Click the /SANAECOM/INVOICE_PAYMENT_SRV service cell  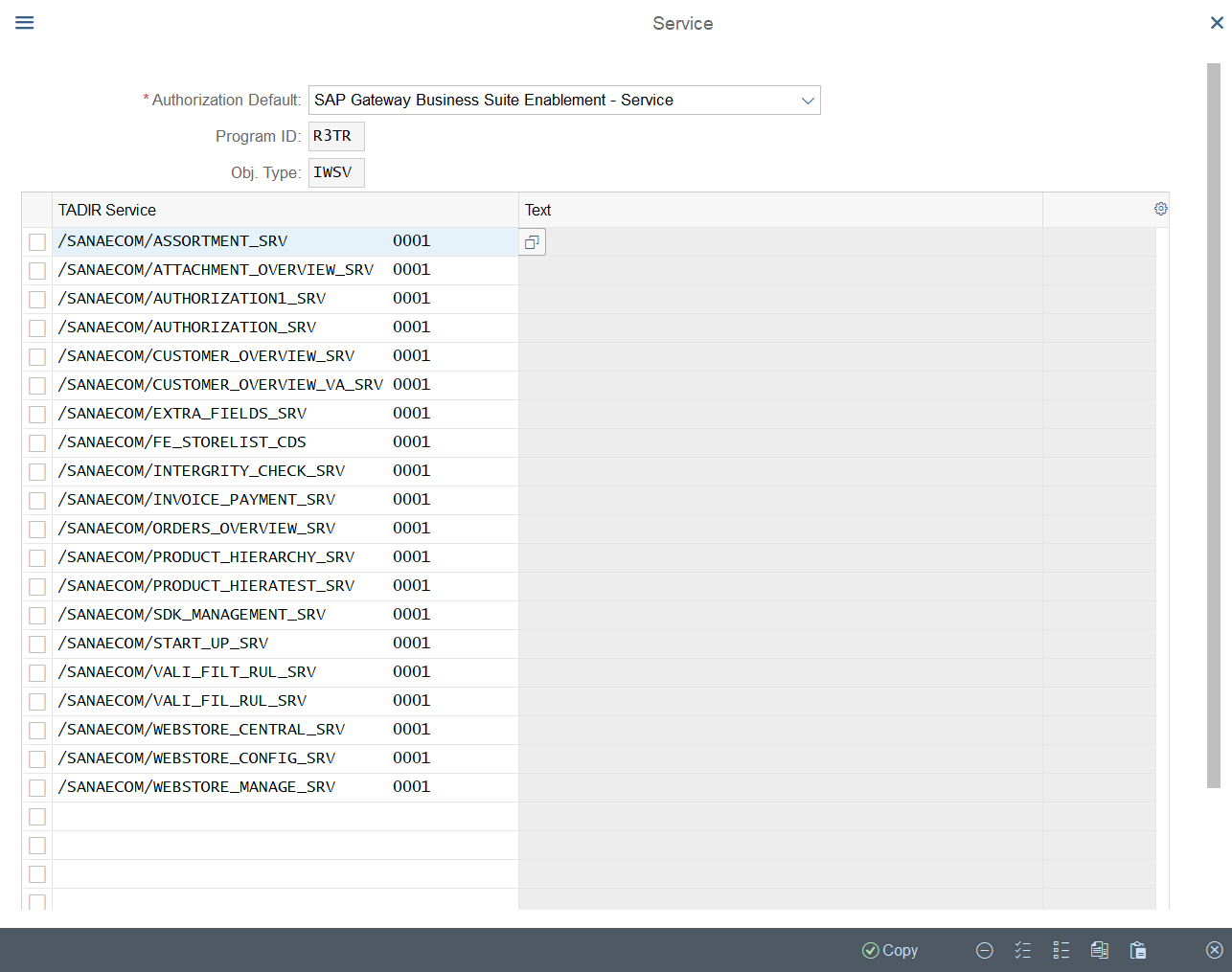pos(285,500)
